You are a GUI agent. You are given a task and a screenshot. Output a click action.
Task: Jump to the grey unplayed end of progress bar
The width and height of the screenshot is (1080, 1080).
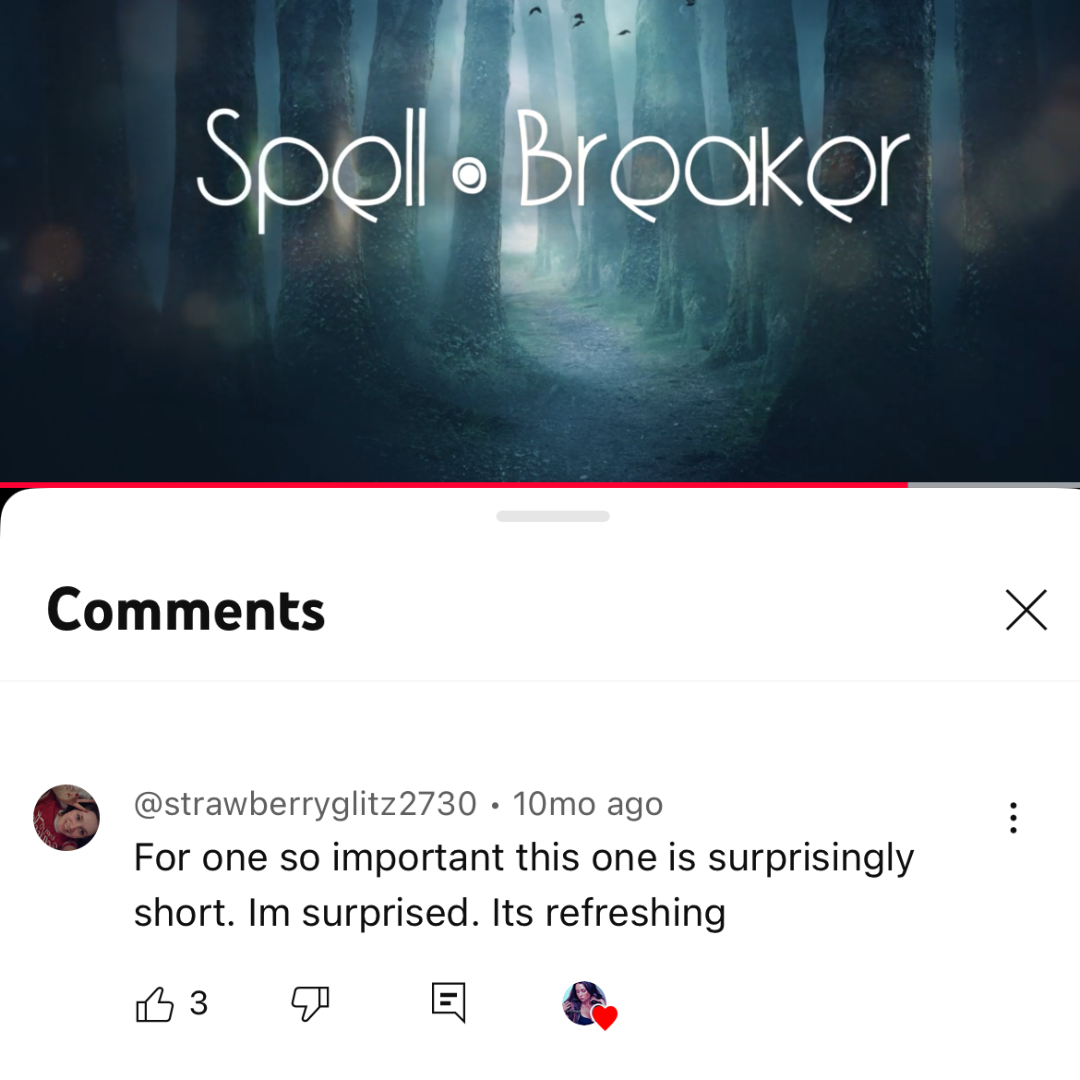pos(993,485)
